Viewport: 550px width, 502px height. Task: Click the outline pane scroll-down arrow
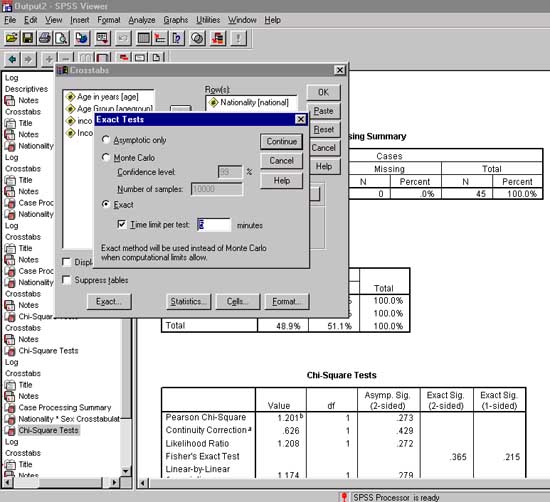[126, 470]
